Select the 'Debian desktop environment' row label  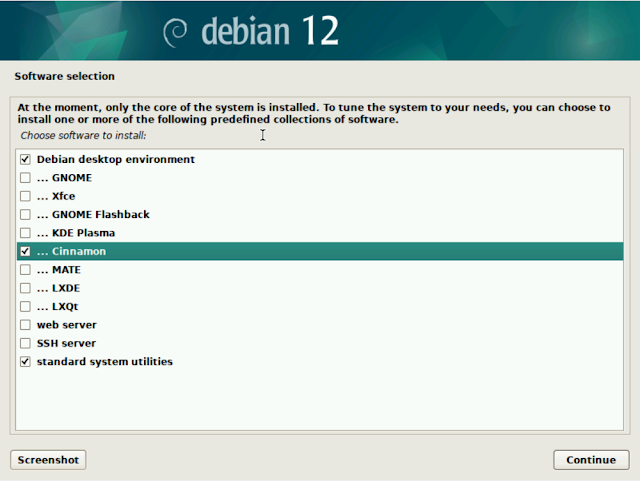click(x=116, y=159)
